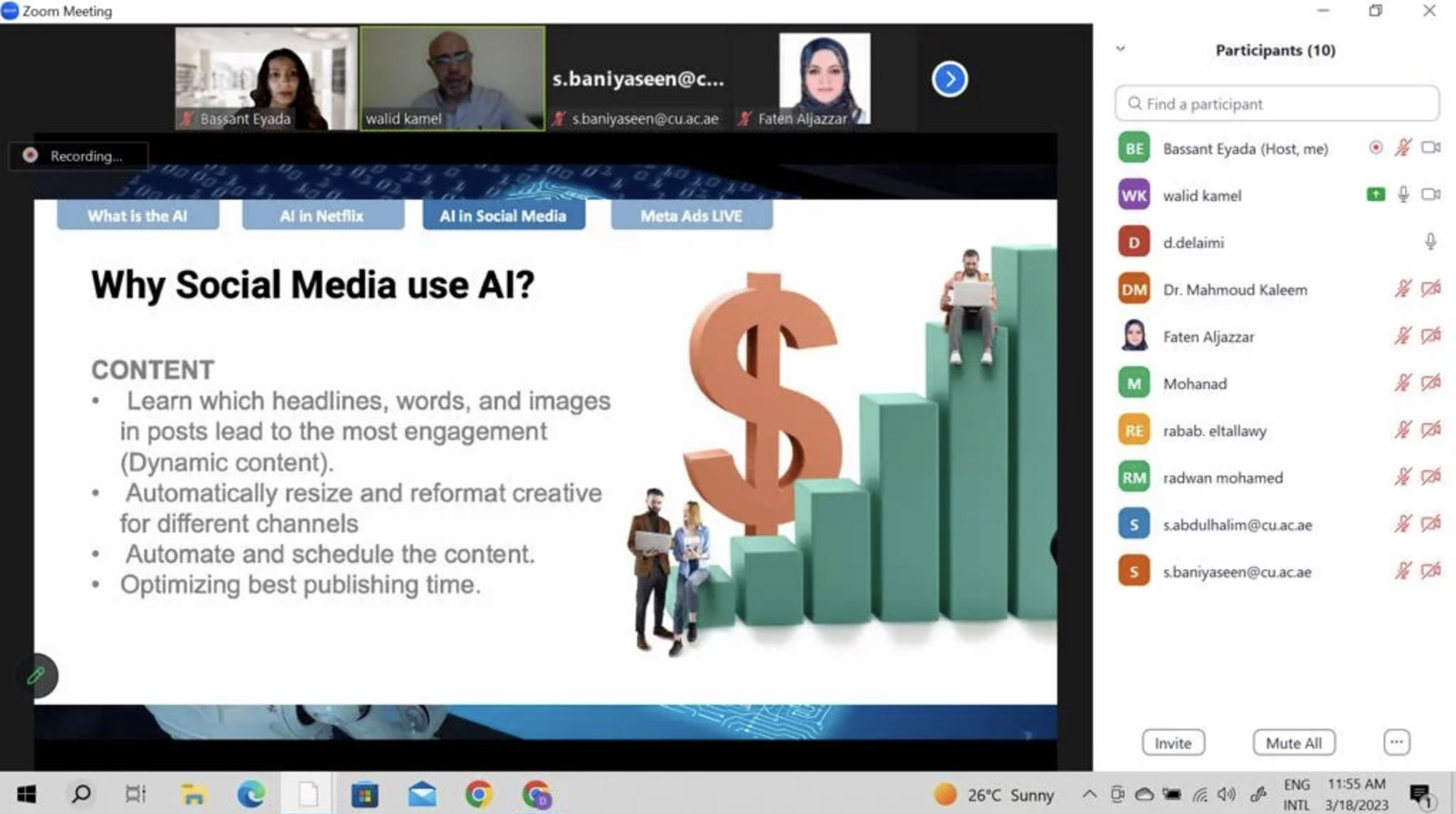Show hidden system tray icons

point(1089,794)
